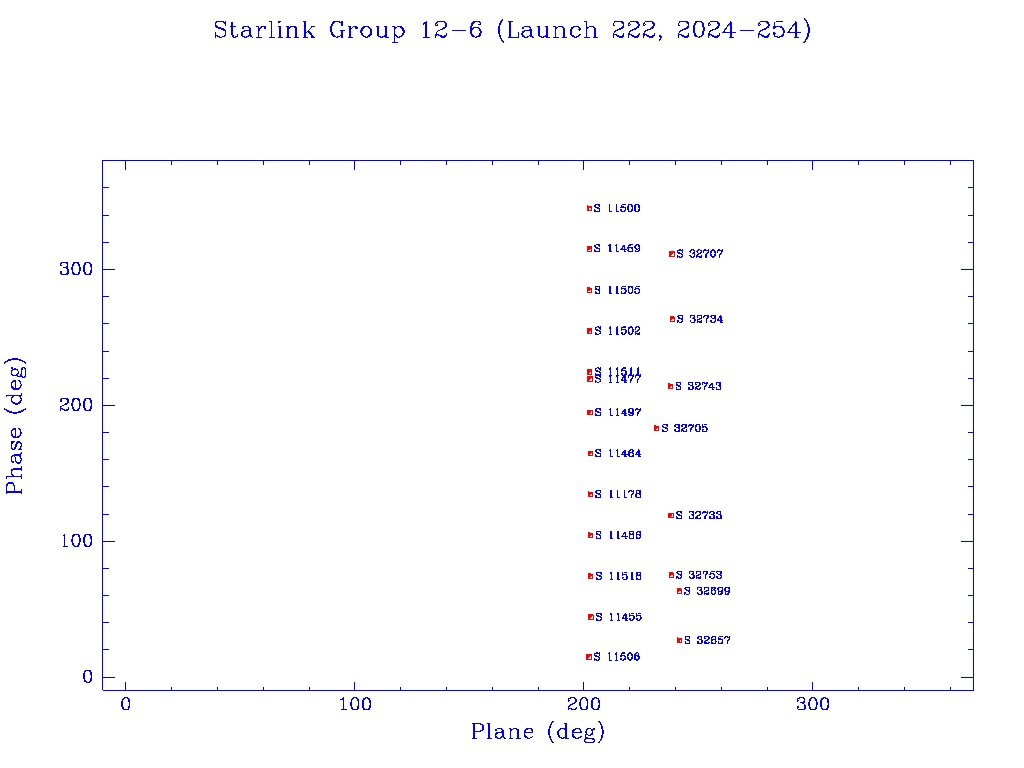Select the S 11518 satellite label
Image resolution: width=1024 pixels, height=768 pixels.
coord(618,576)
